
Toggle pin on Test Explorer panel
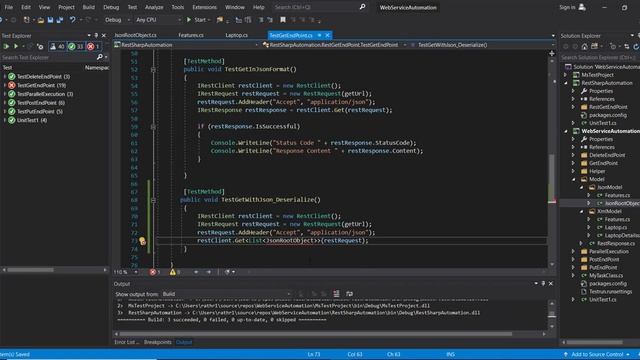pos(96,36)
